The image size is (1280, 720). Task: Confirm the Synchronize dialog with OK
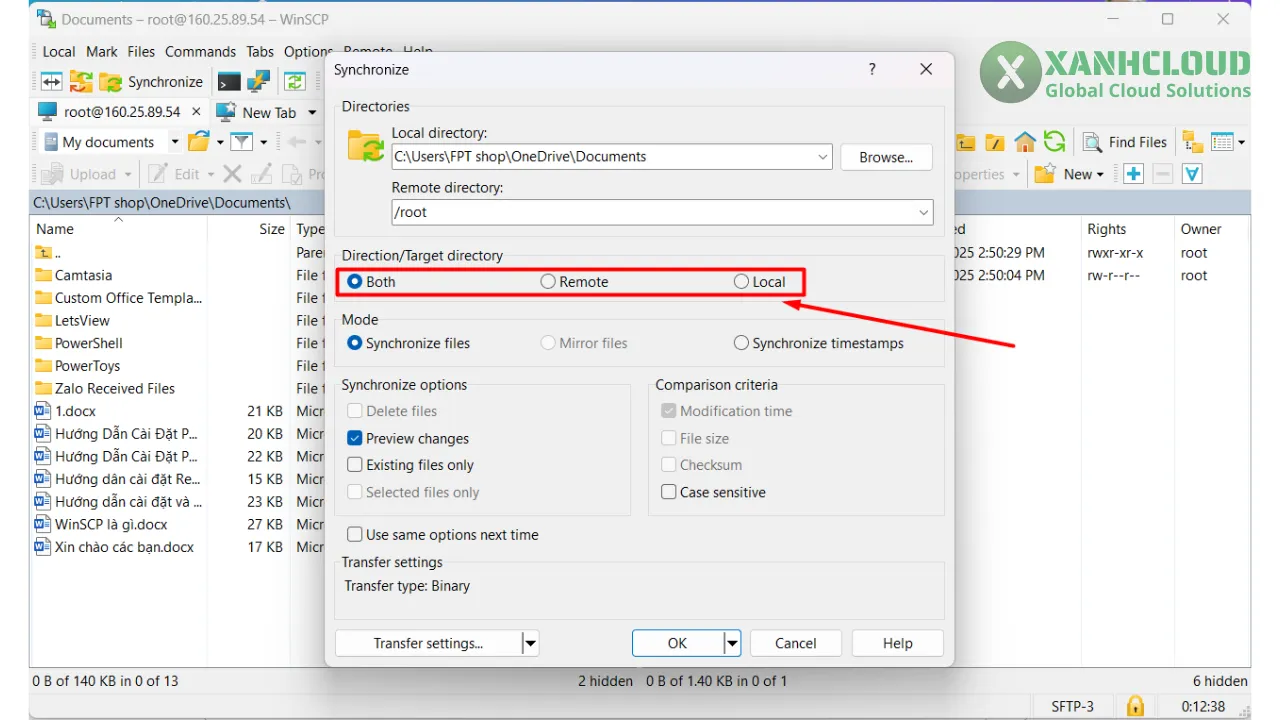677,643
